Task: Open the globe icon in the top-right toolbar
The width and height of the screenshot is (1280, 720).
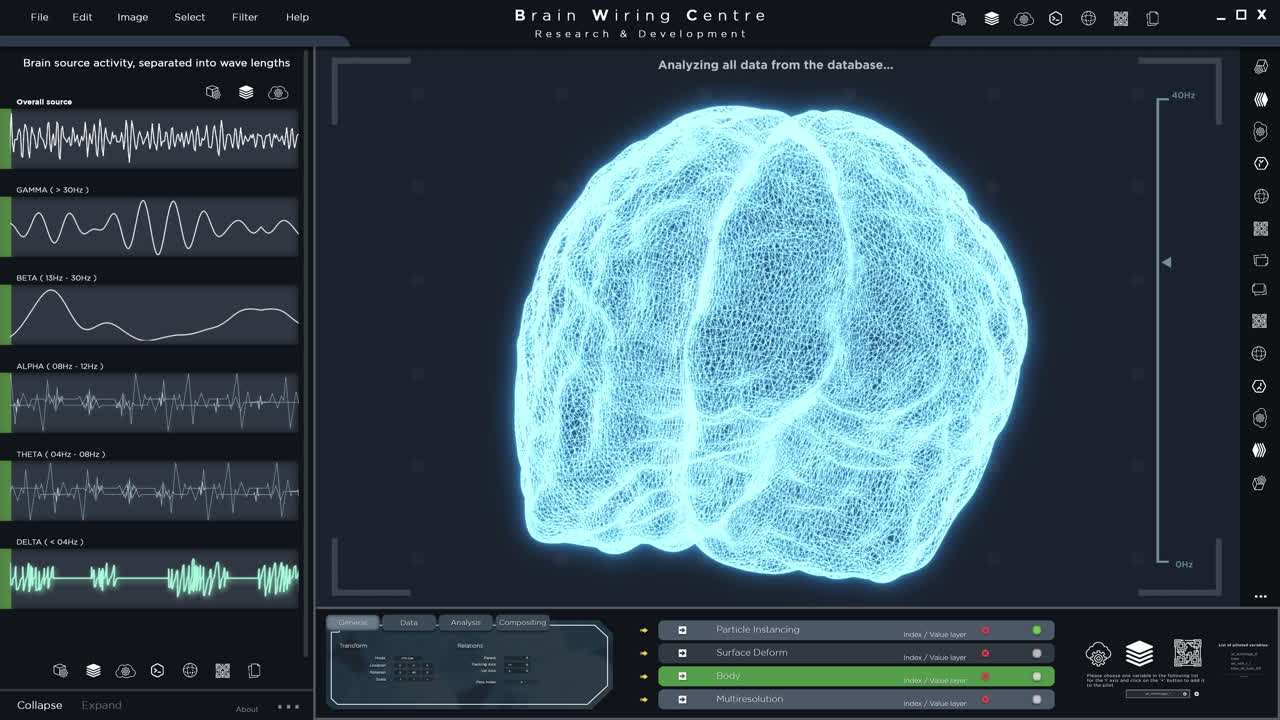Action: coord(1088,17)
